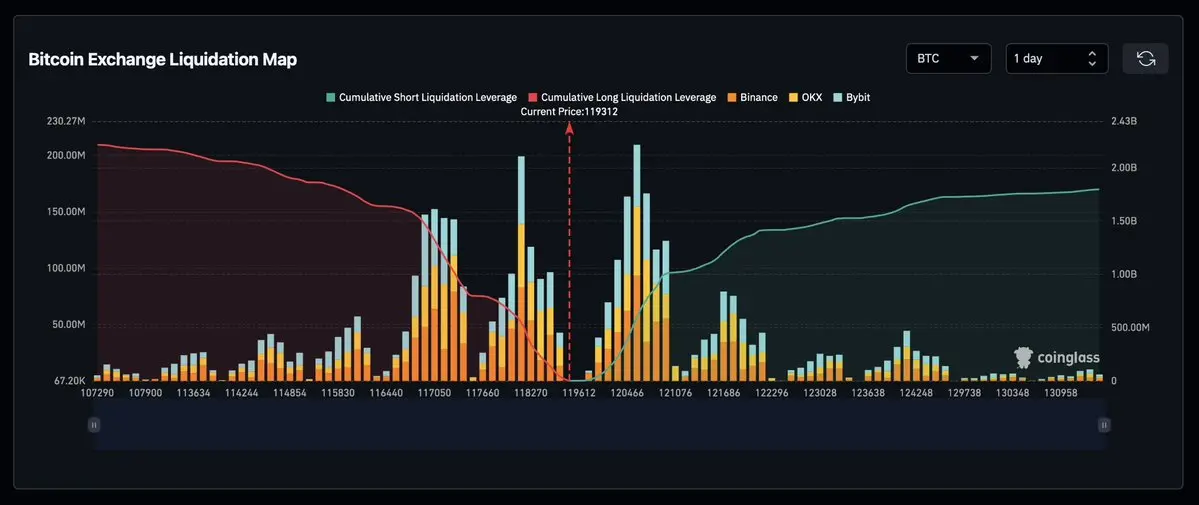
Task: Toggle the Binance legend series
Action: click(x=752, y=97)
